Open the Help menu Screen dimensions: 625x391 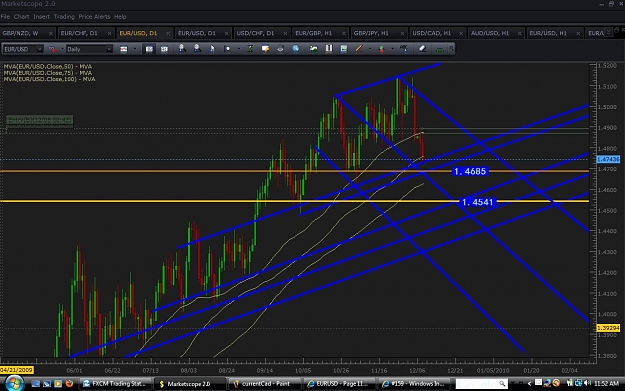coord(120,17)
